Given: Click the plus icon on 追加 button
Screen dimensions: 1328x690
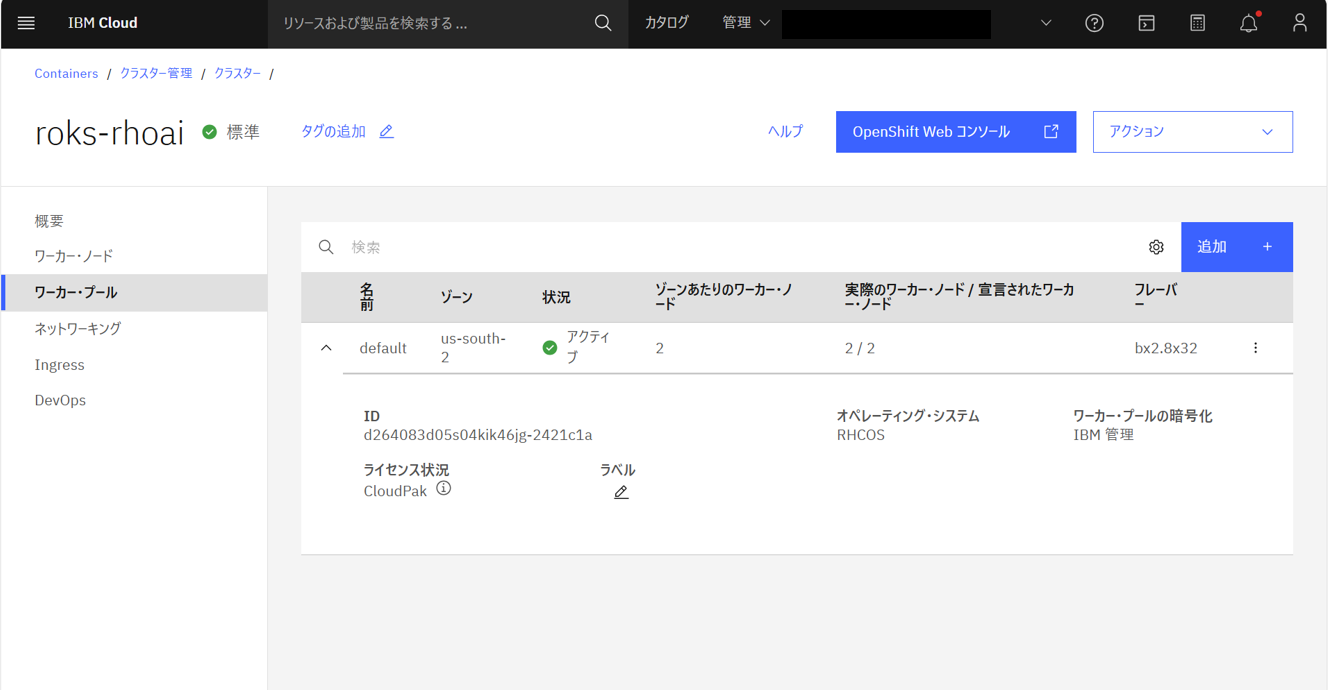Looking at the screenshot, I should click(1267, 247).
